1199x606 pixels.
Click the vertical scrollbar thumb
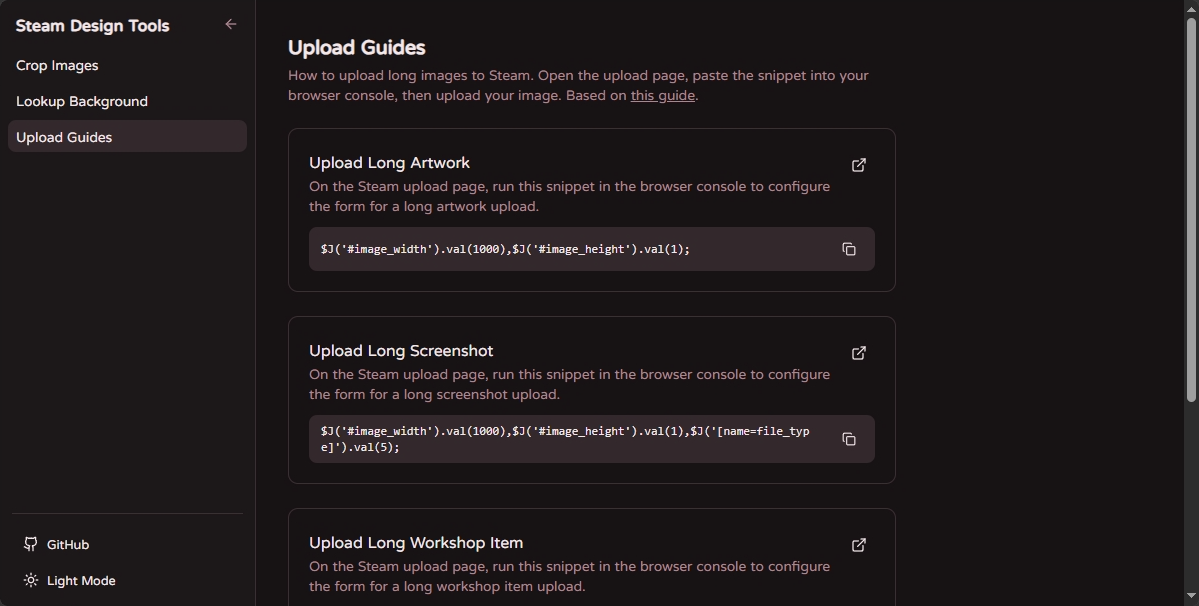[1191, 209]
